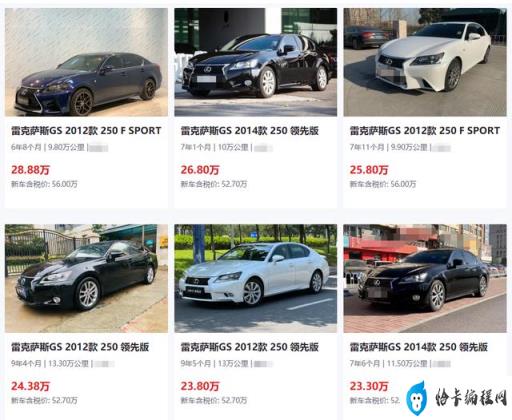Open the 23.30万 black Lexus photo
The height and width of the screenshot is (420, 512).
click(x=425, y=278)
